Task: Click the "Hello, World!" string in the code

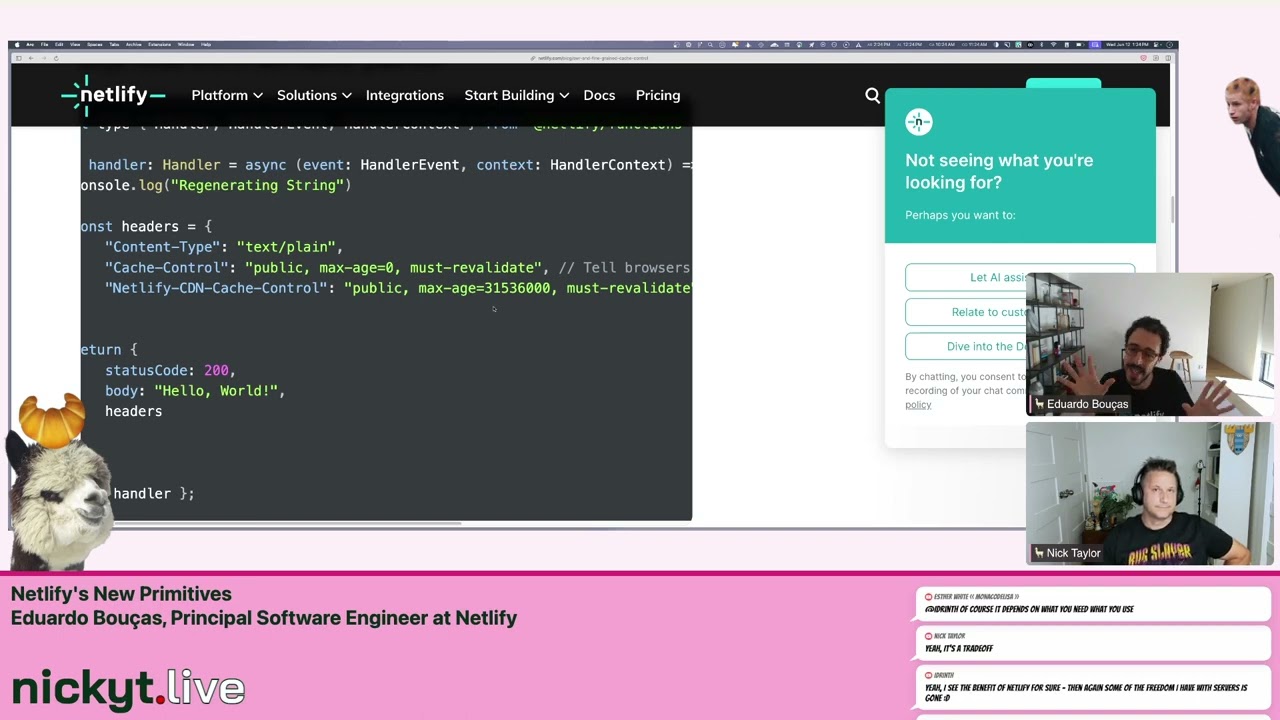Action: [x=215, y=391]
